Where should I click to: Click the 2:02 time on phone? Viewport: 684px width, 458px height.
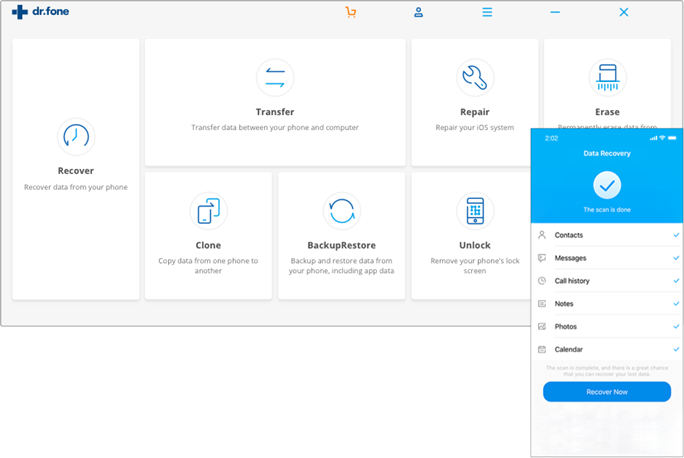tap(551, 138)
